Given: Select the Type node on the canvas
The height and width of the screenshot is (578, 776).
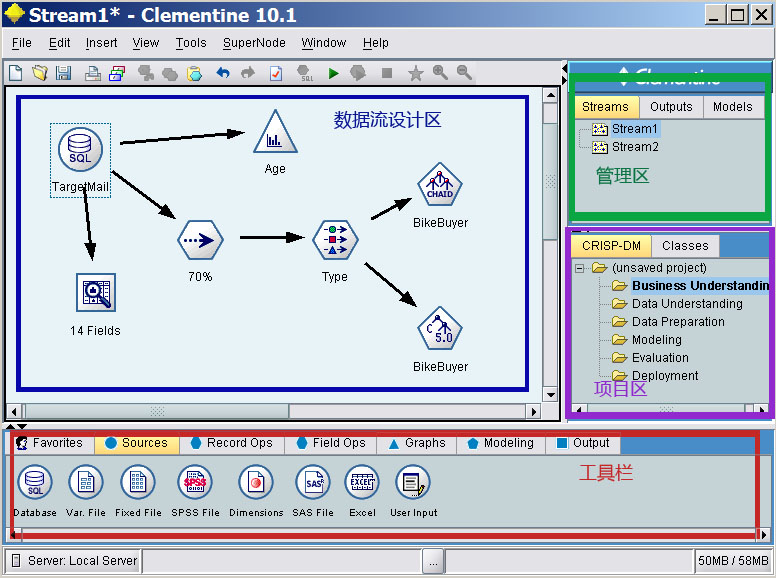Looking at the screenshot, I should tap(335, 241).
